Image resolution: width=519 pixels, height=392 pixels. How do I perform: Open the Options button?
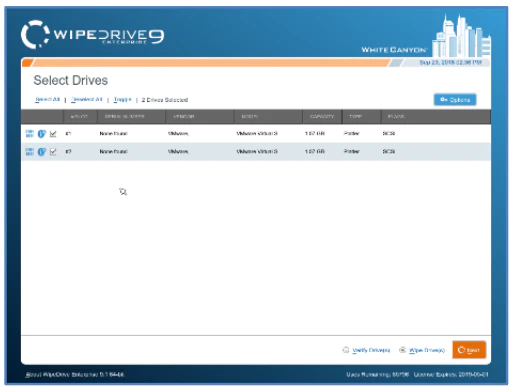[455, 100]
